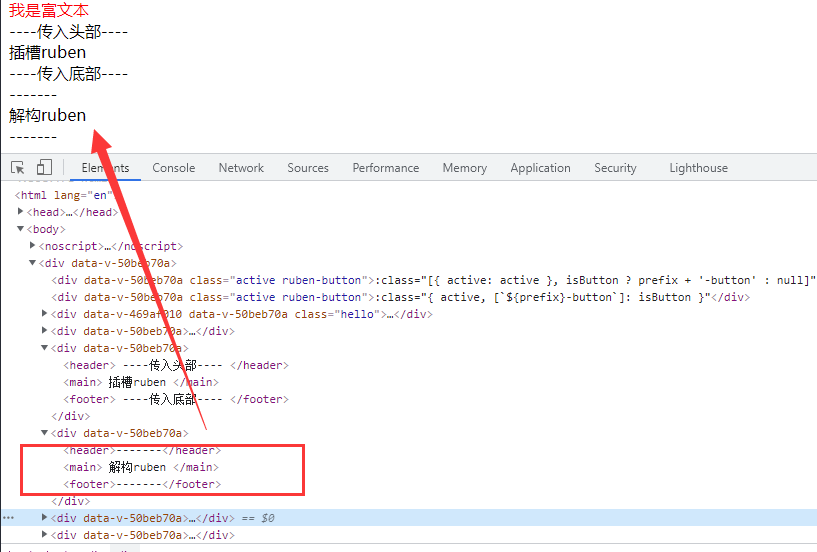Viewport: 817px width, 552px height.
Task: Click the 解构ruben text in page
Action: click(x=47, y=115)
